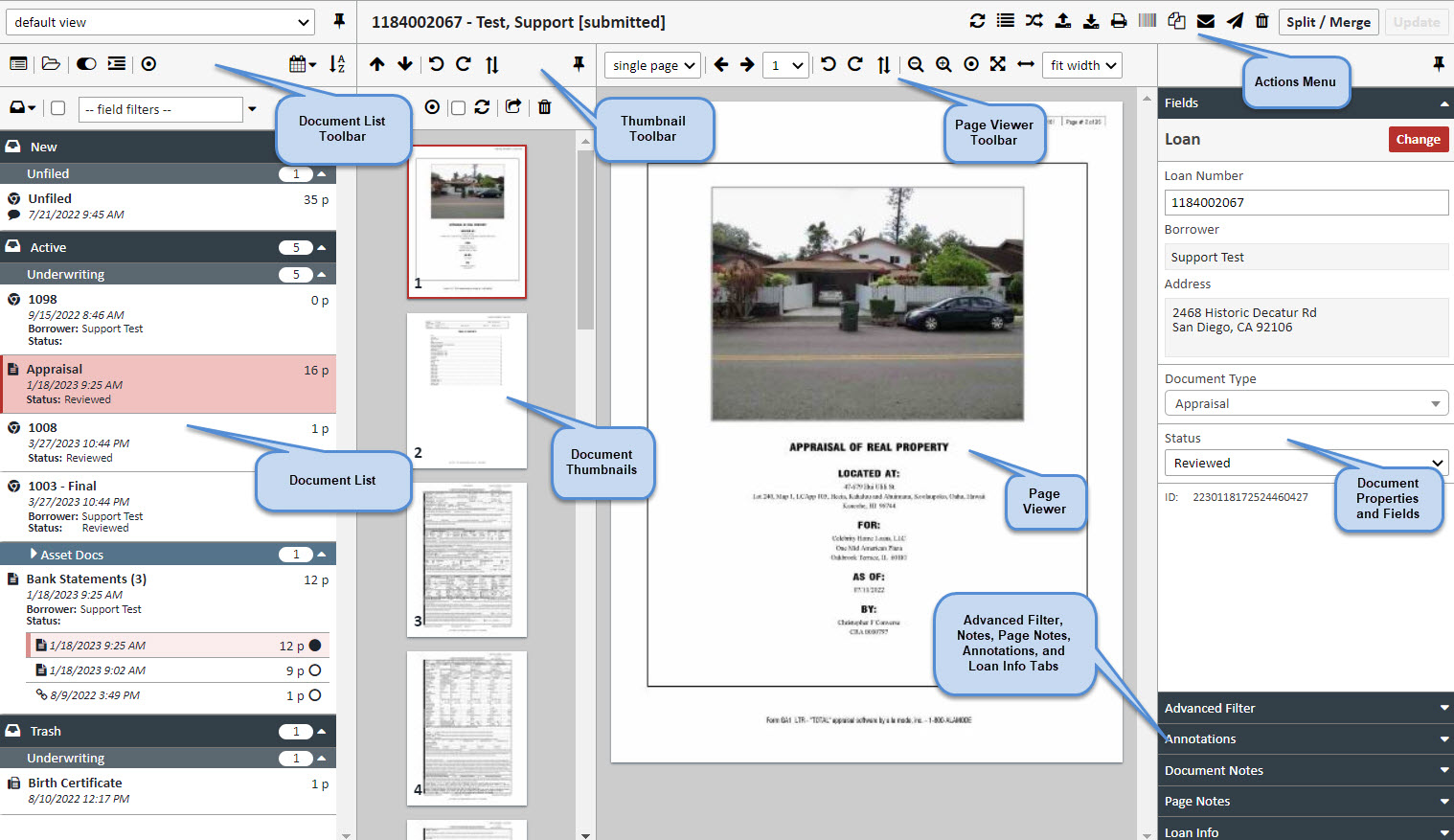The image size is (1454, 840).
Task: Zoom in on the page viewer
Action: (943, 64)
